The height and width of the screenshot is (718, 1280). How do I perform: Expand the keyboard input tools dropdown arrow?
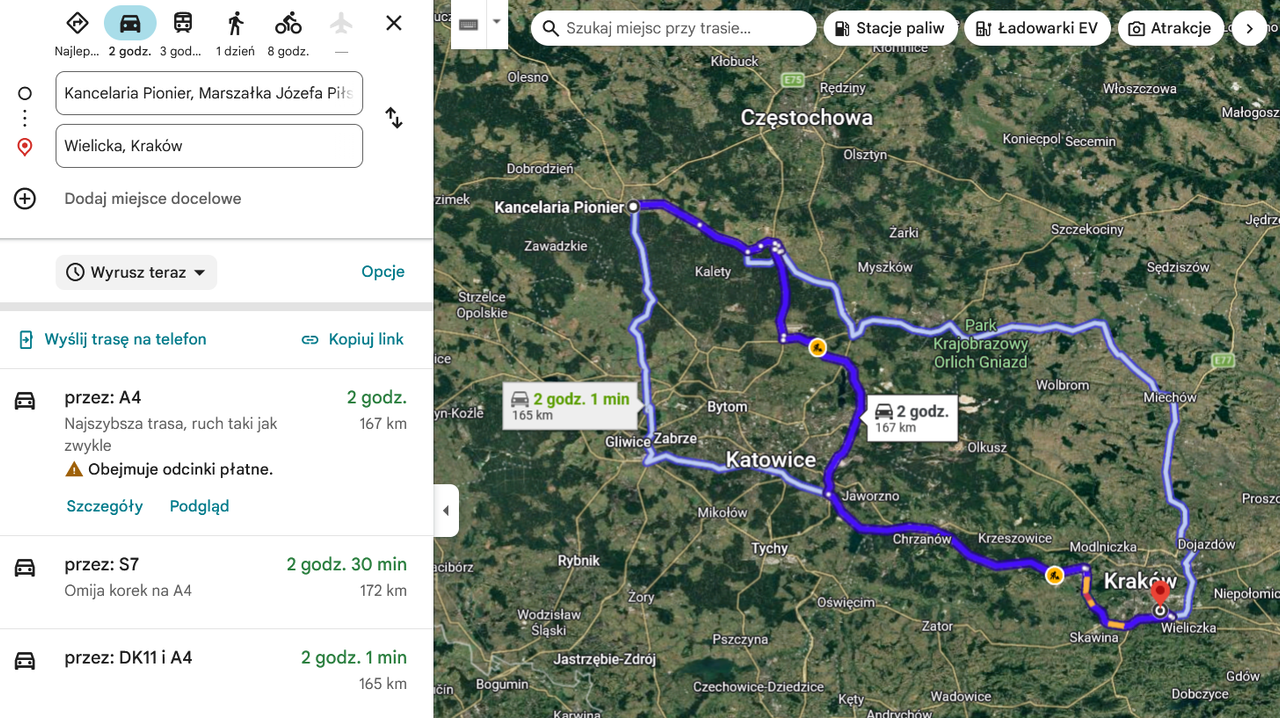click(496, 22)
